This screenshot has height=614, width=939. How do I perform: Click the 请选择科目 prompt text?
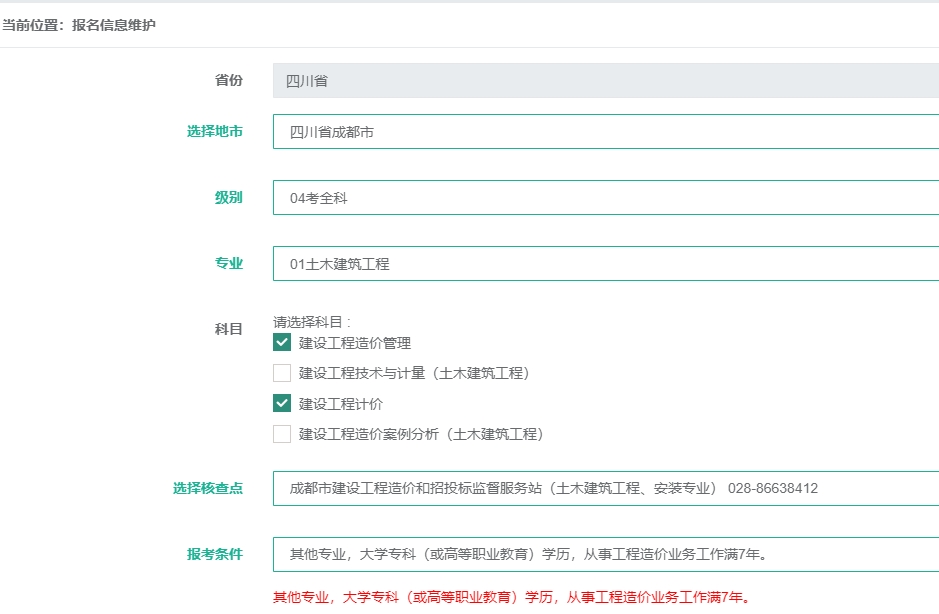click(312, 322)
